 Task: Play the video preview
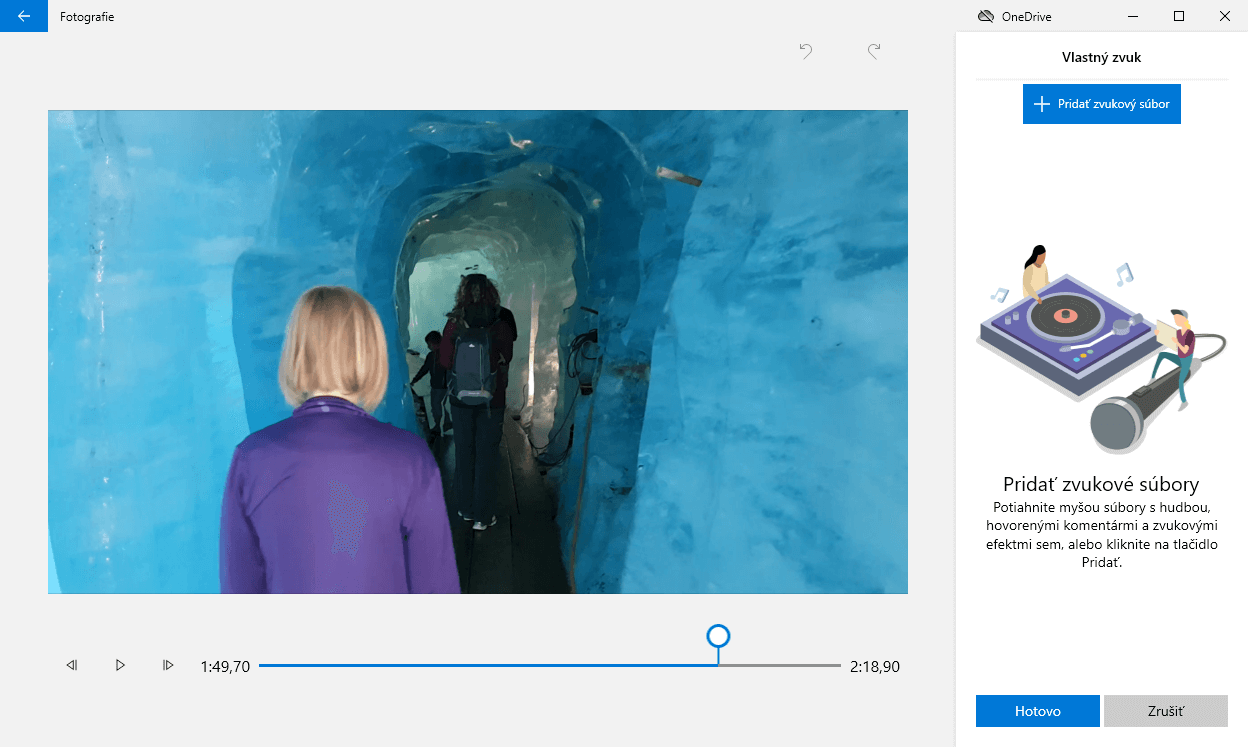[x=120, y=665]
